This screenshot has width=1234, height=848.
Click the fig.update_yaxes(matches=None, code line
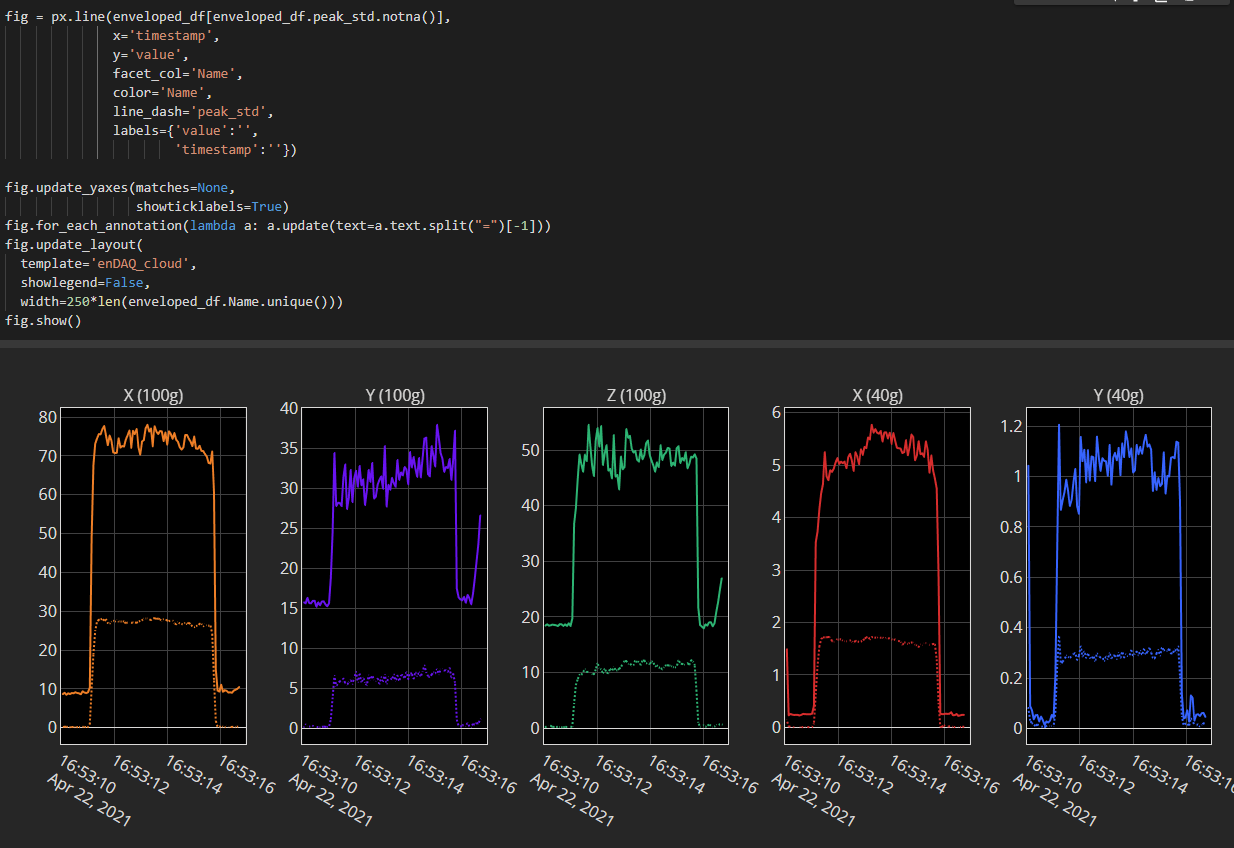121,187
